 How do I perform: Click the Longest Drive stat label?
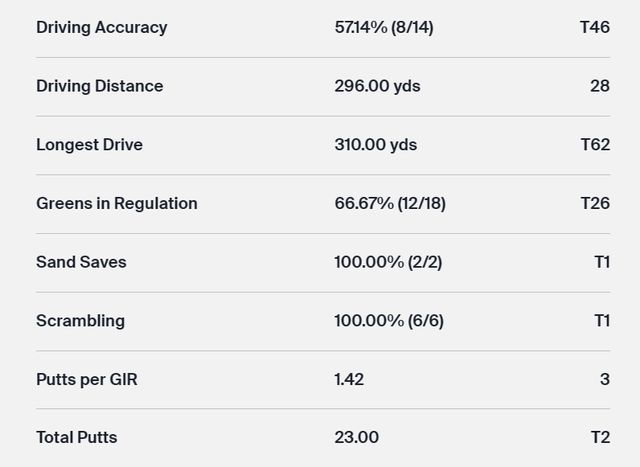coord(89,145)
